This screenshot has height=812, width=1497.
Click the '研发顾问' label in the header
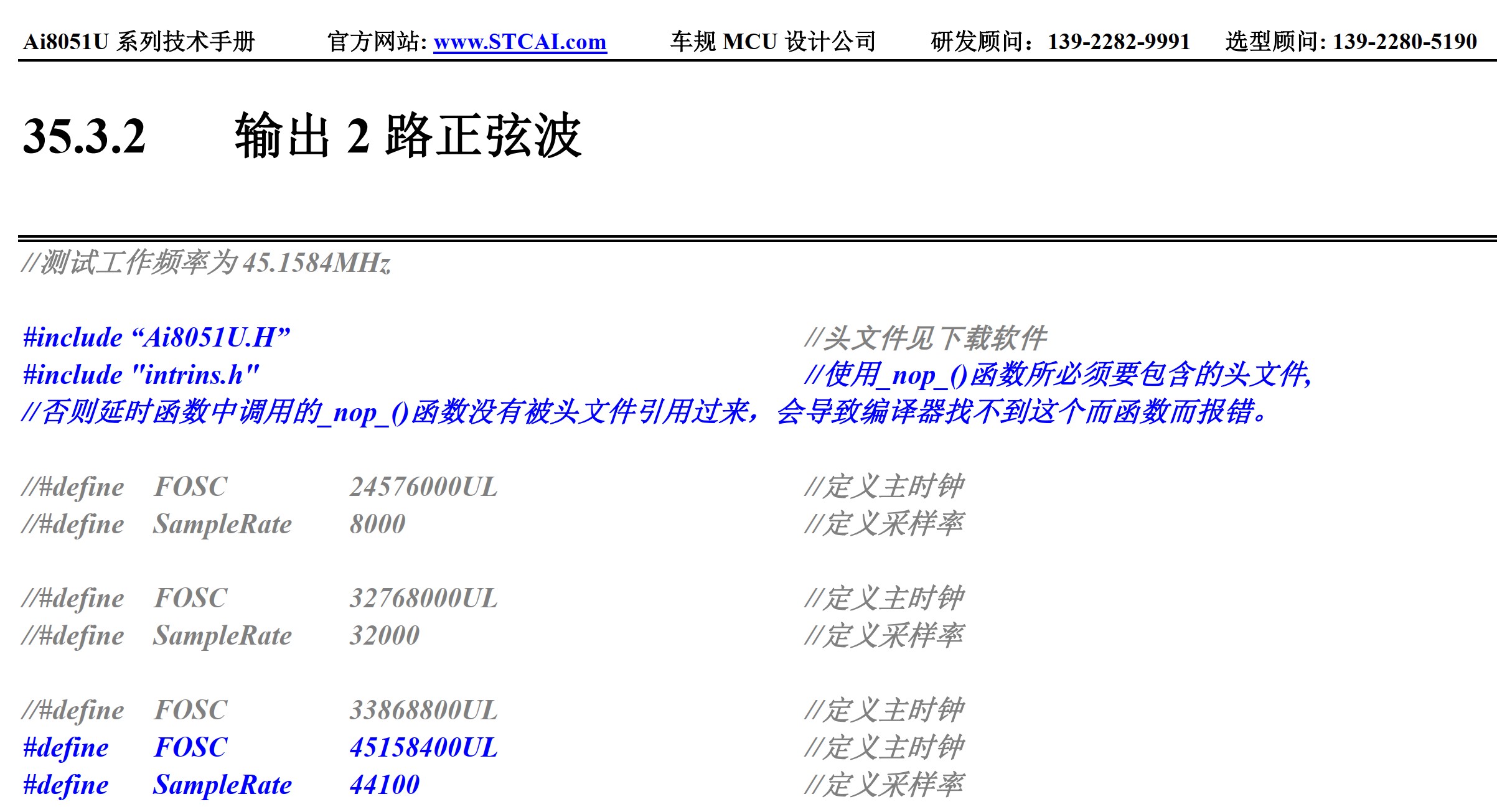(x=978, y=42)
